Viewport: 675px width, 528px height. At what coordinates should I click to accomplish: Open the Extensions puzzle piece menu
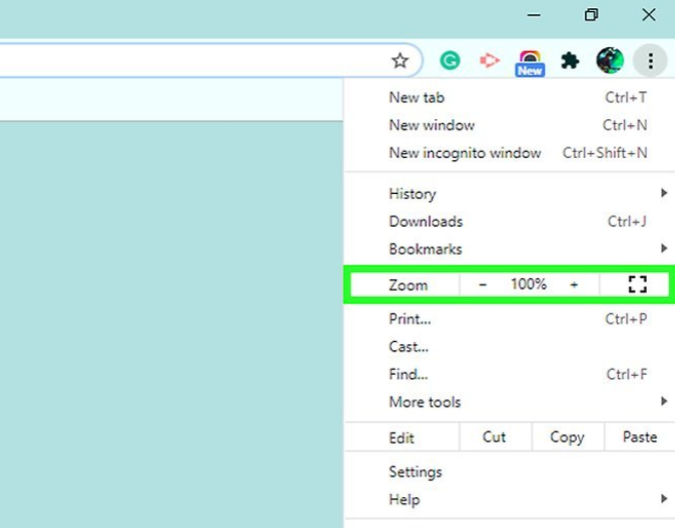(x=570, y=61)
